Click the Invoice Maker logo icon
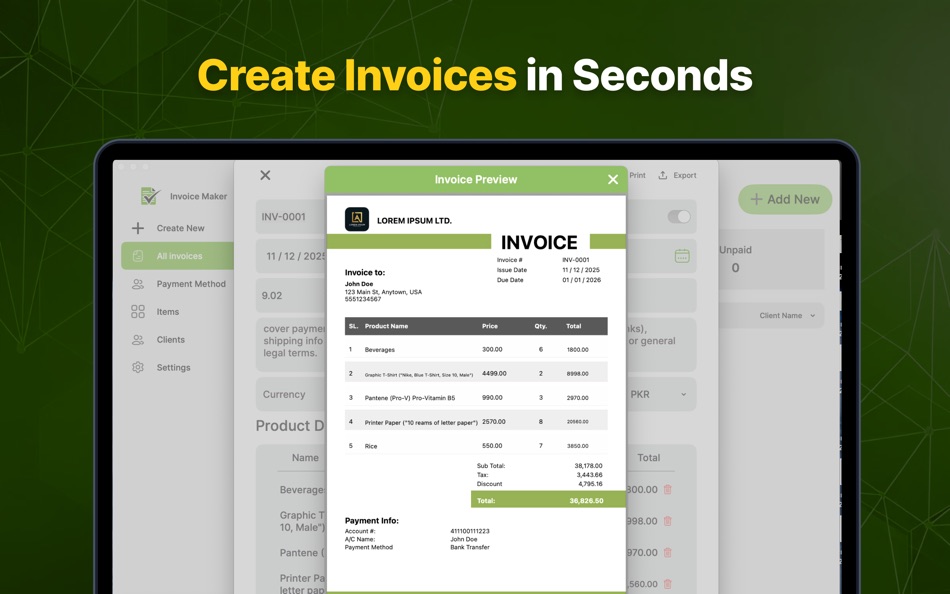Viewport: 950px width, 594px height. (x=150, y=196)
